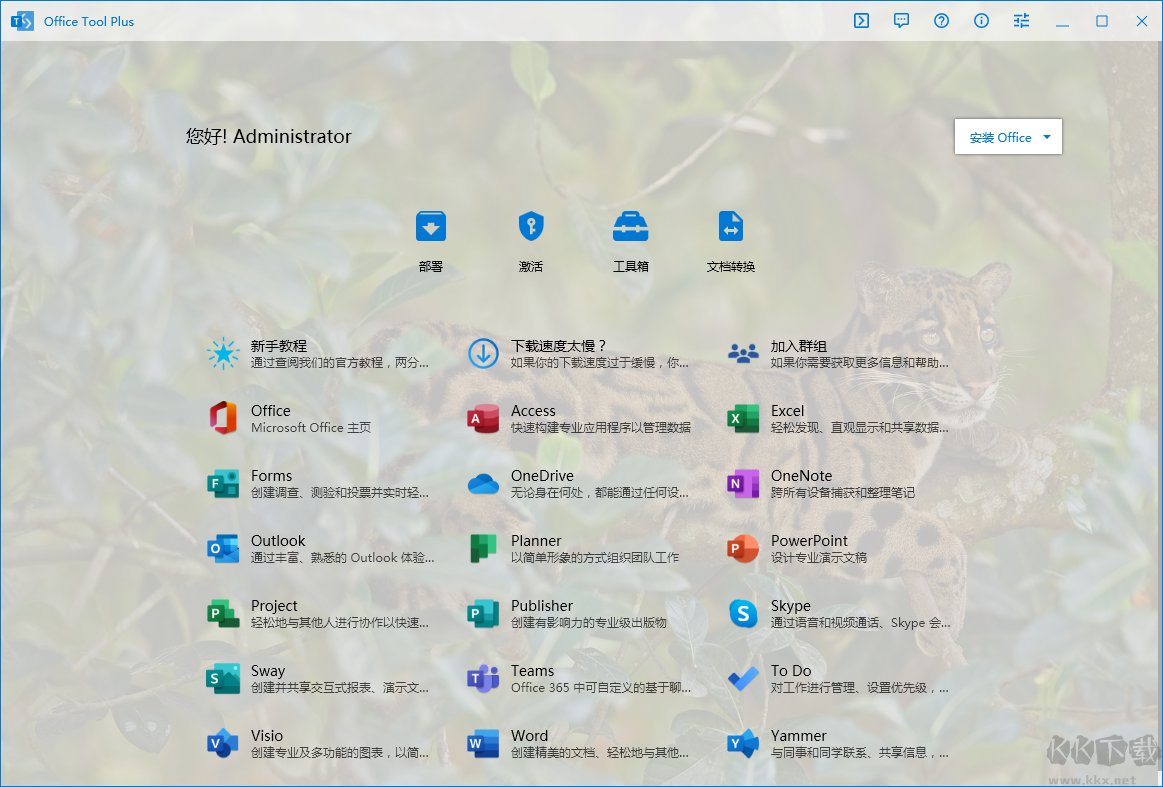Open the OneDrive cloud icon
The width and height of the screenshot is (1163, 787).
point(484,484)
